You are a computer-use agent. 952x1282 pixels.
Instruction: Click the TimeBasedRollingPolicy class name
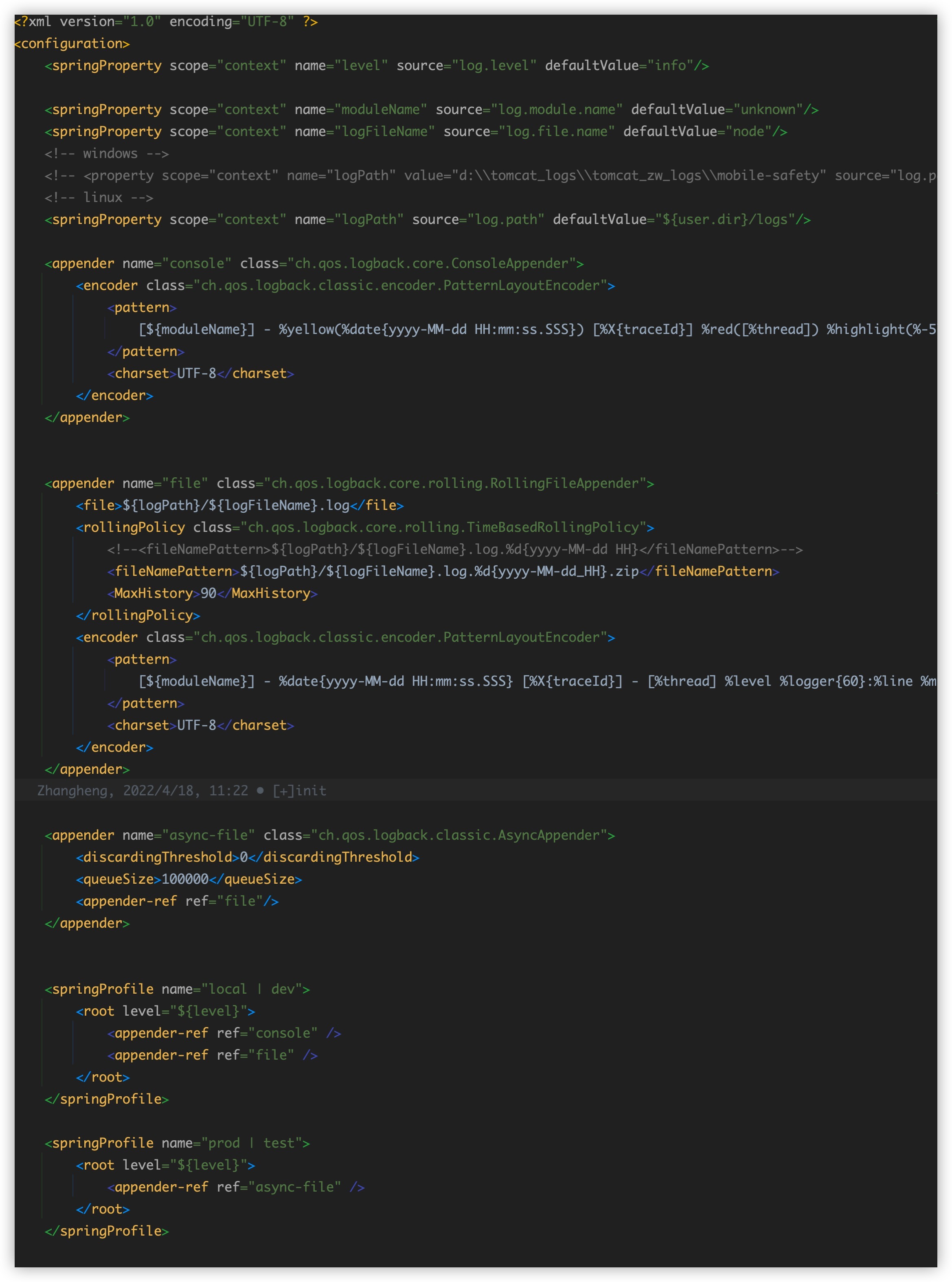tap(443, 527)
